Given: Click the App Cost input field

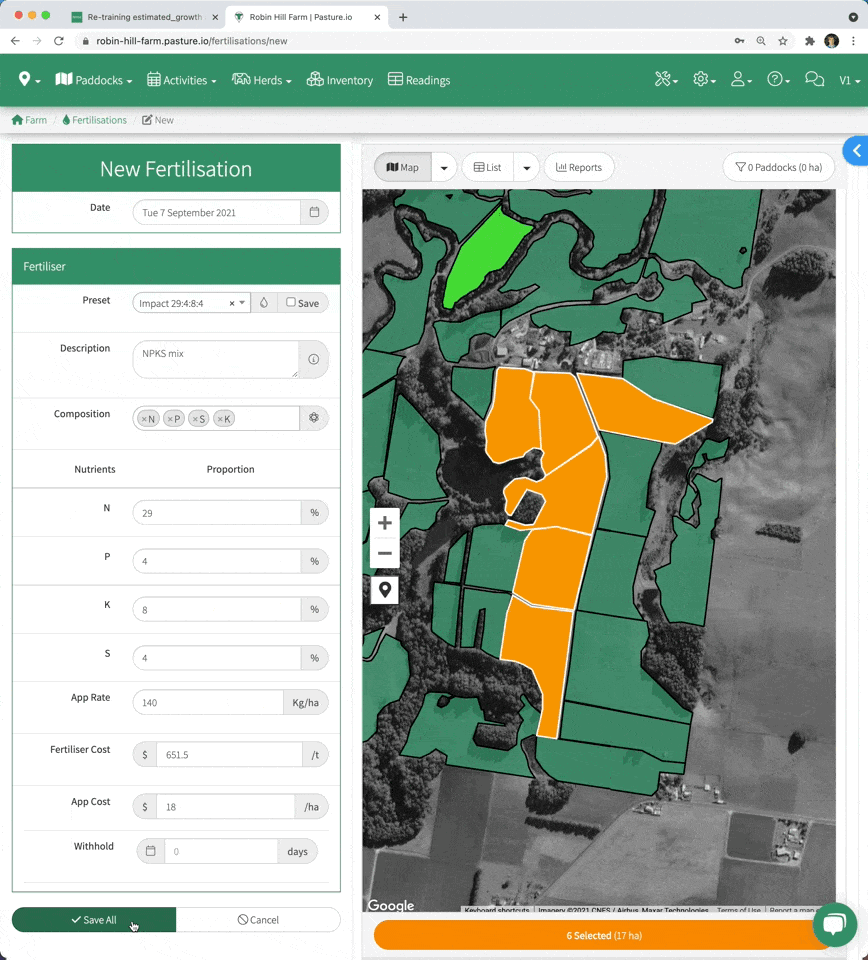Looking at the screenshot, I should (x=225, y=807).
